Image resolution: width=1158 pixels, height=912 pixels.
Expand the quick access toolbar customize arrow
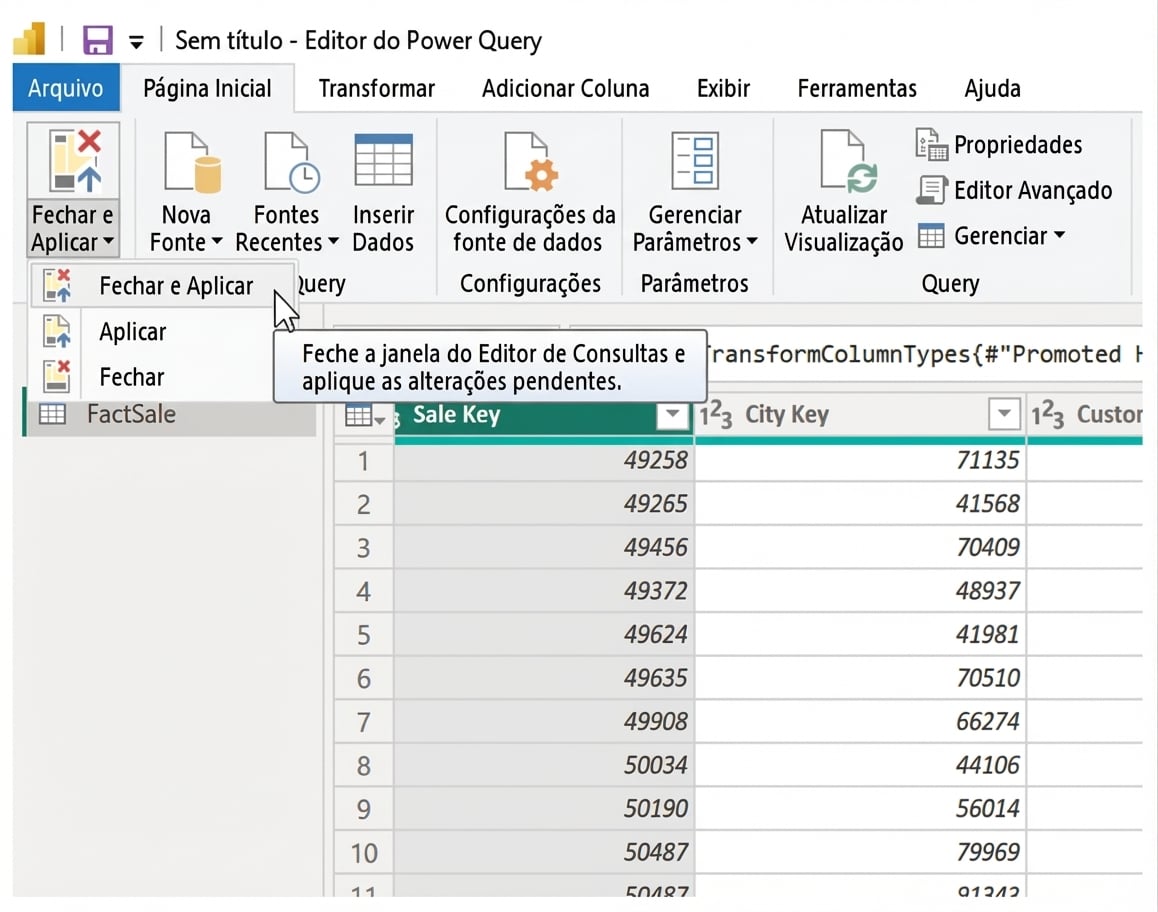136,42
